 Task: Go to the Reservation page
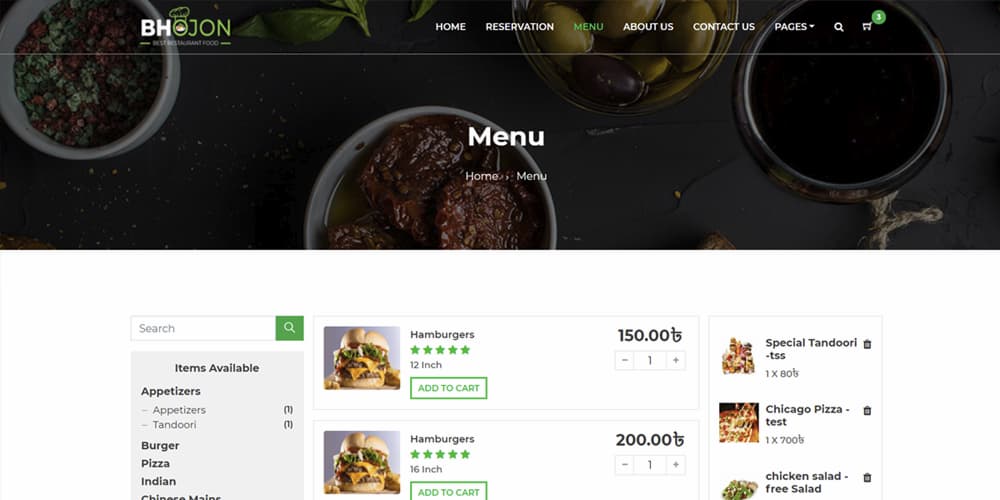pos(519,27)
